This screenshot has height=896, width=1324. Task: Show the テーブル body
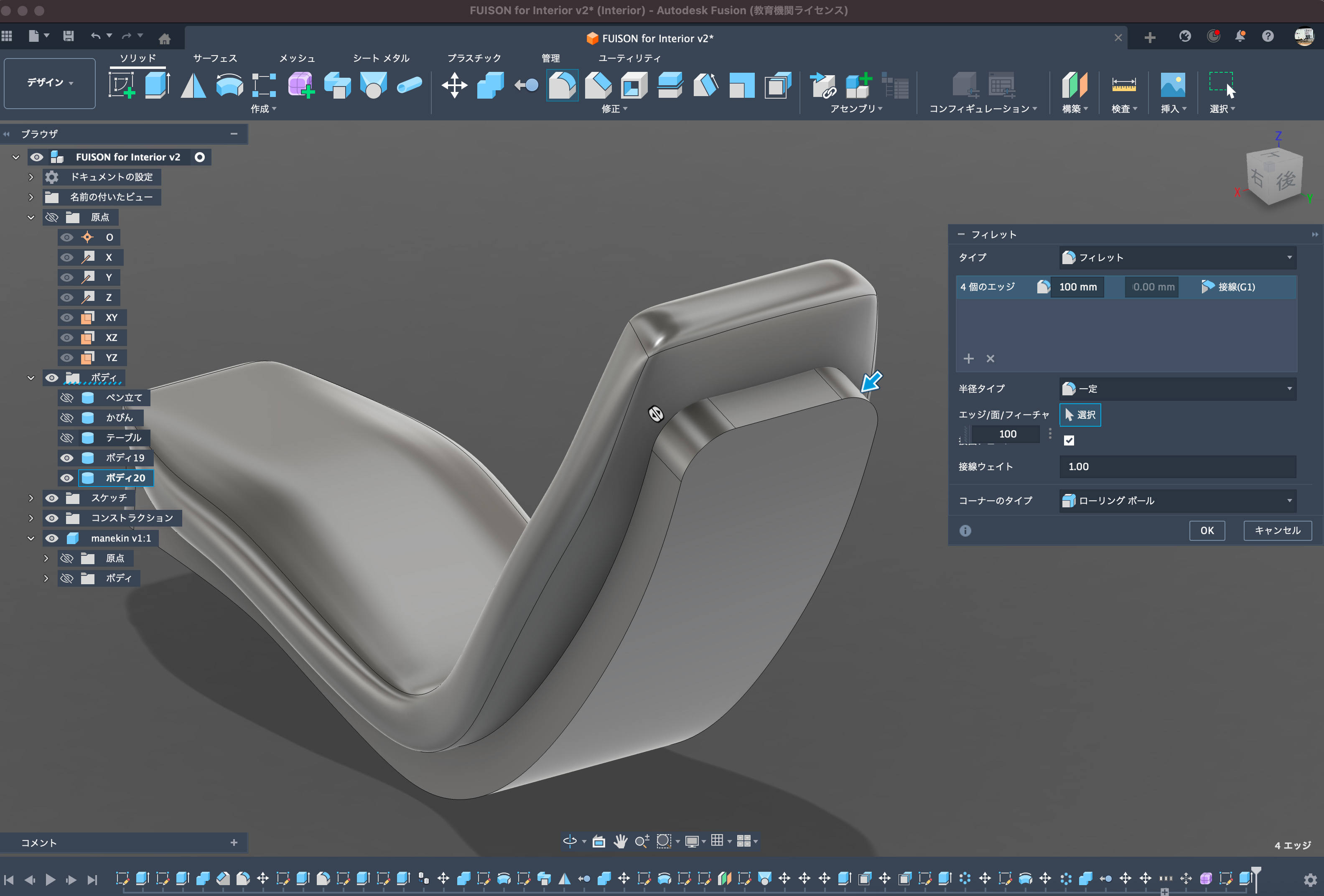(x=66, y=438)
